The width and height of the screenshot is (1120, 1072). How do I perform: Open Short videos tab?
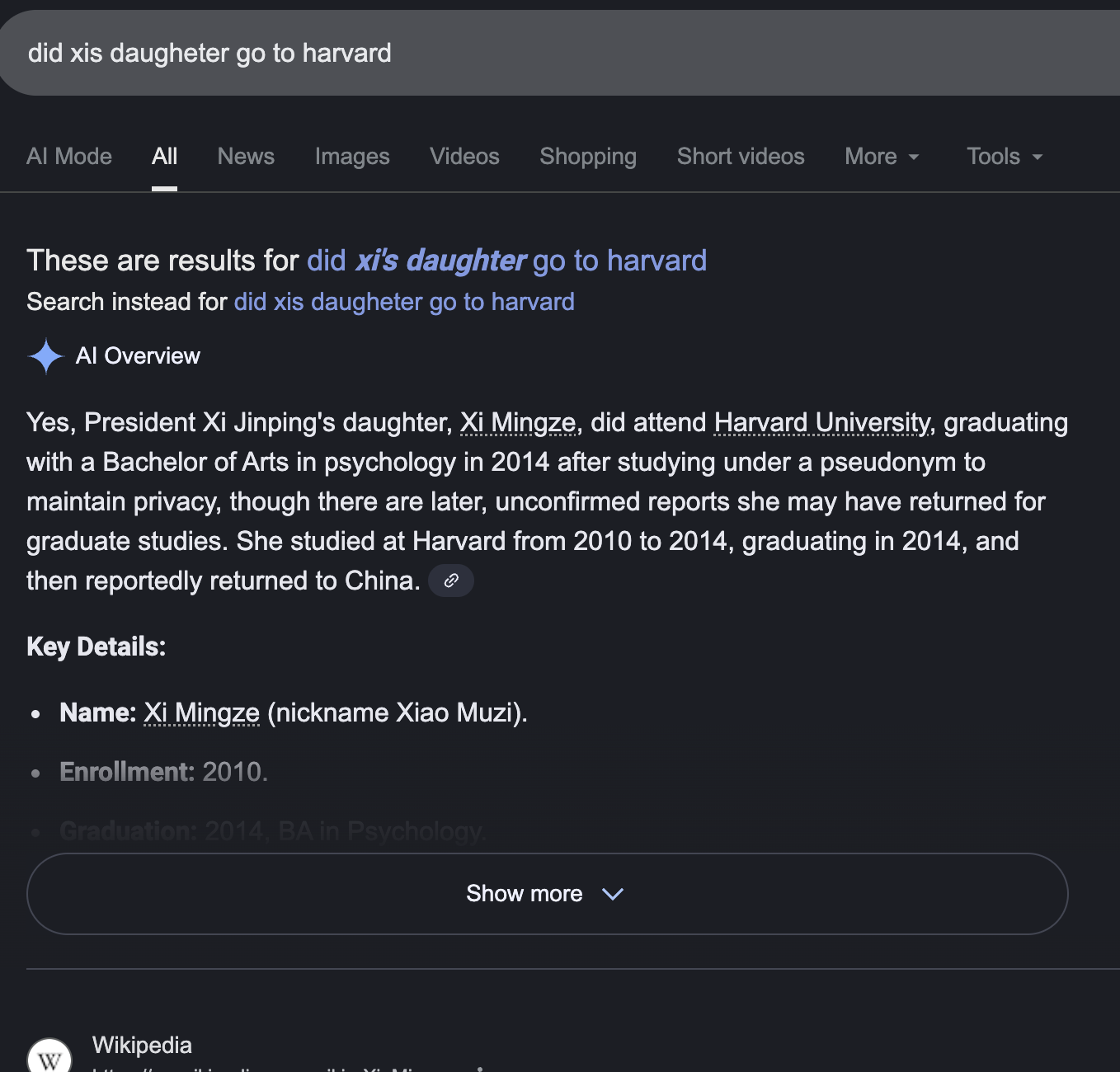(741, 157)
